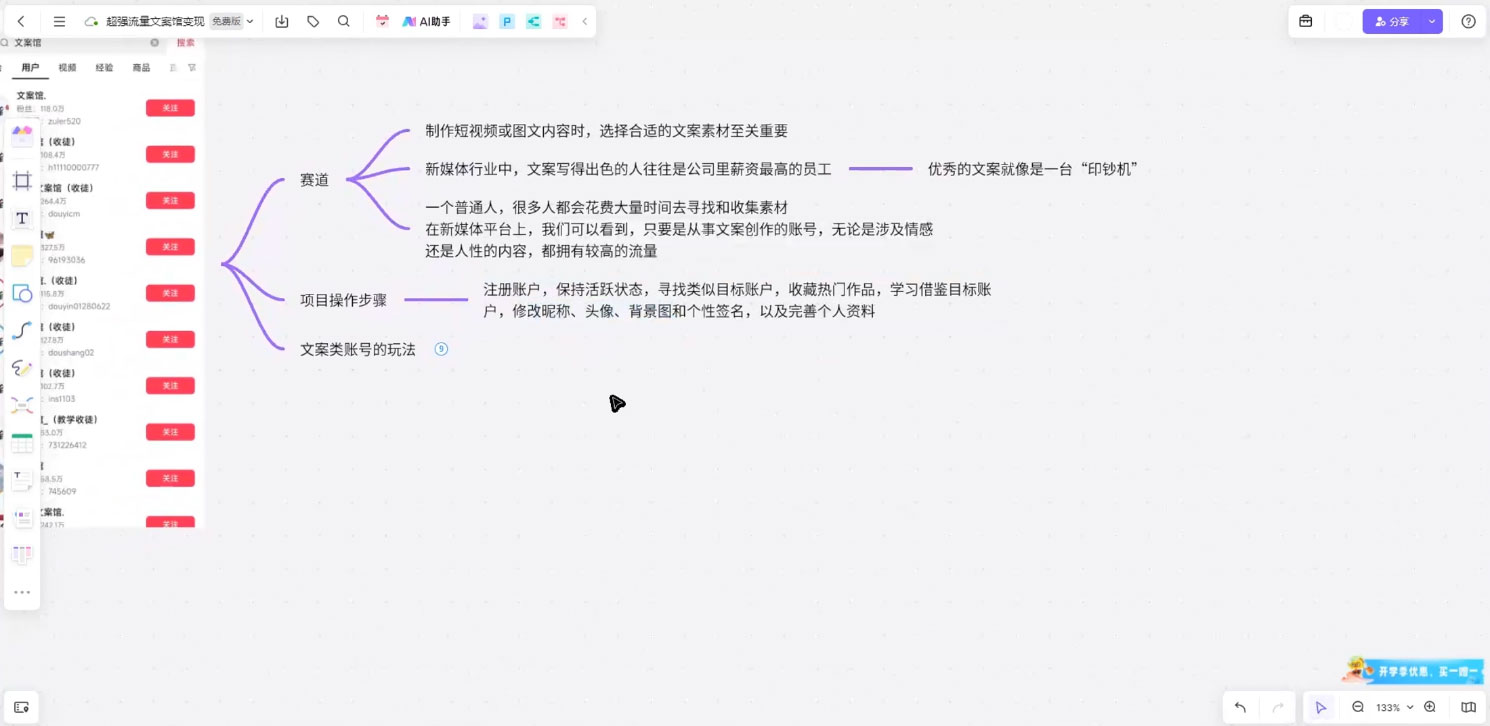Viewport: 1490px width, 726px height.
Task: Open the Mind Map tool
Action: point(22,405)
